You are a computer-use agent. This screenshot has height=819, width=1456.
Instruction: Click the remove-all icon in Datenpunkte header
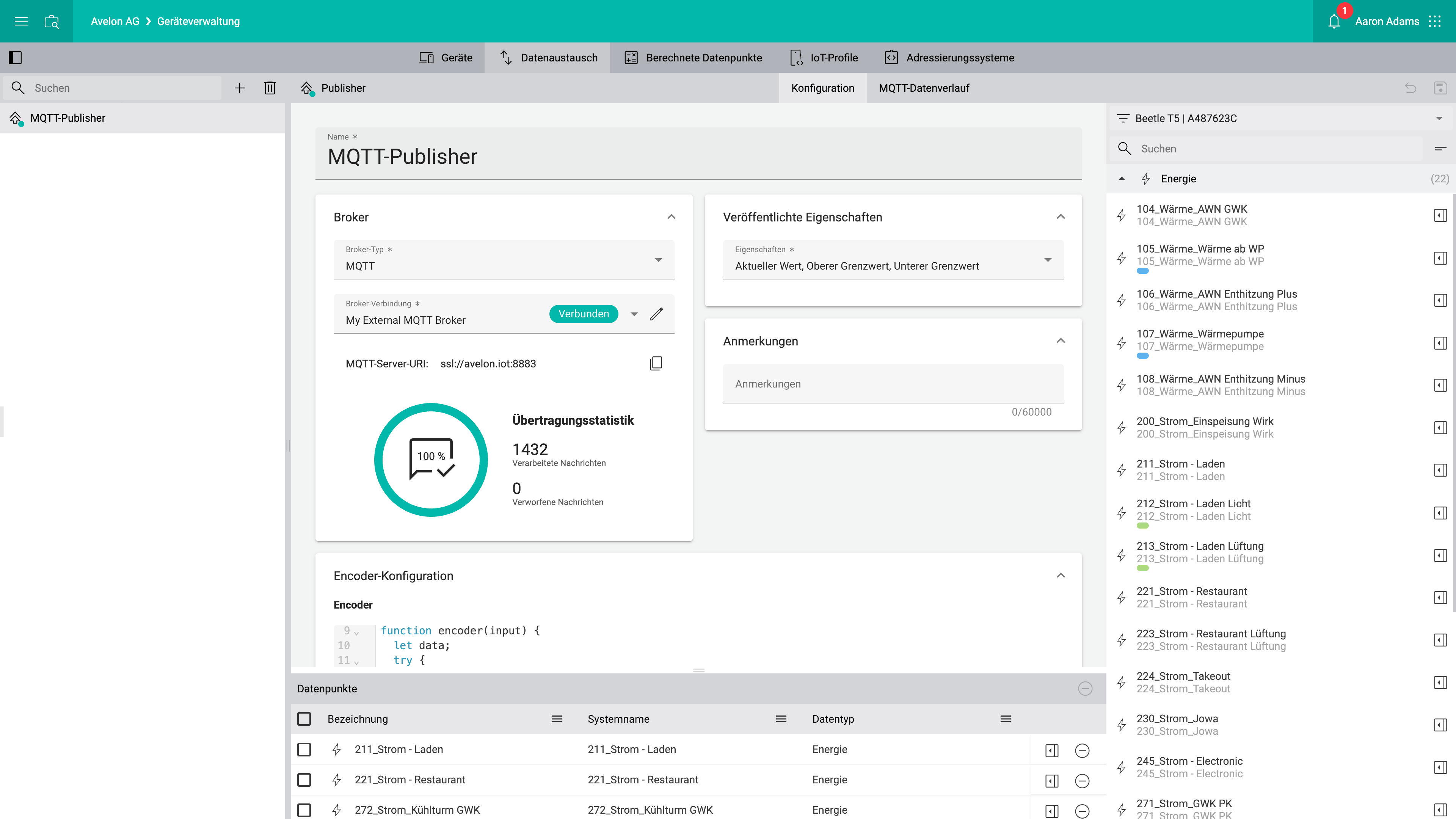coord(1085,689)
